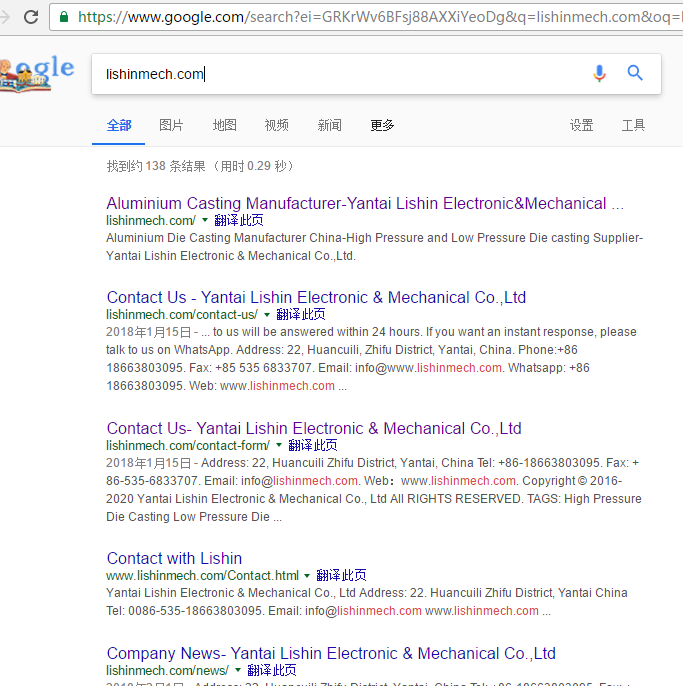The image size is (683, 686).
Task: Expand dropdown arrow beside lishinmech.com/contact-us/
Action: pos(267,314)
